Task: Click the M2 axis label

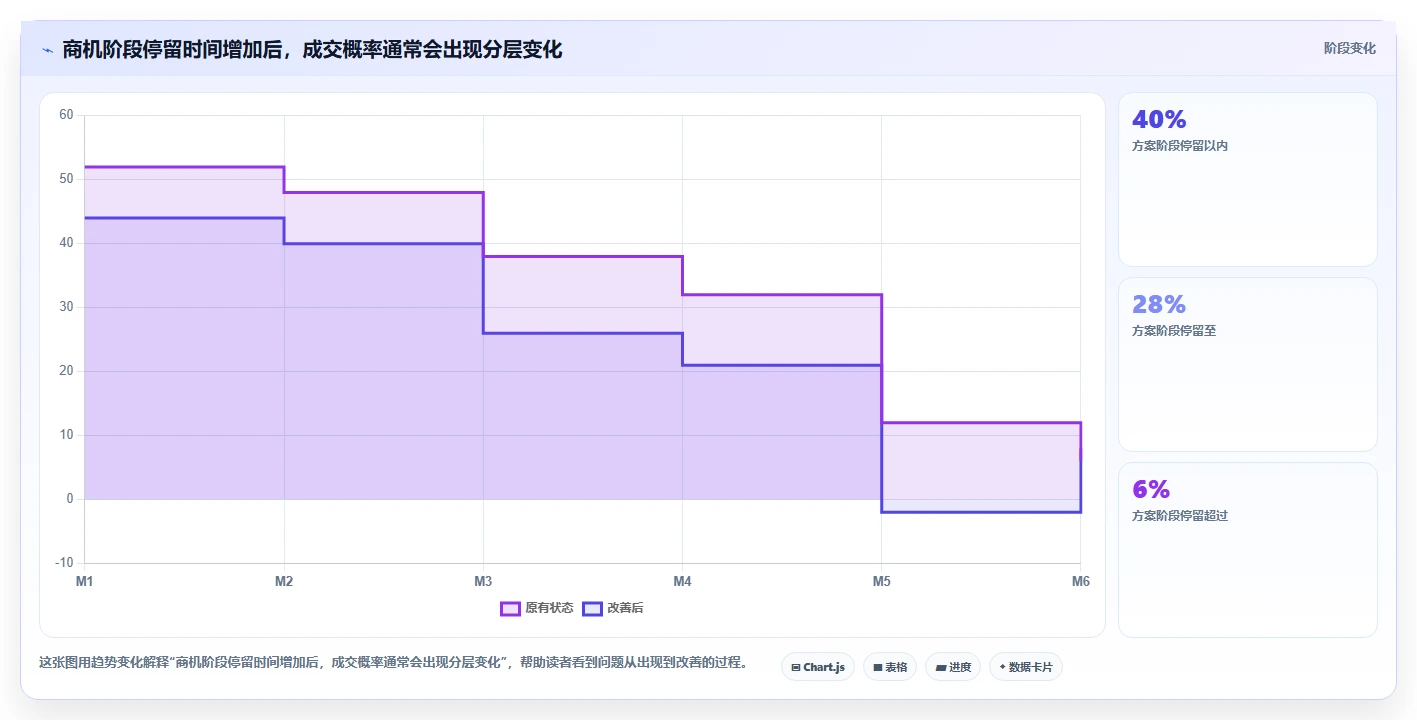Action: click(x=284, y=581)
